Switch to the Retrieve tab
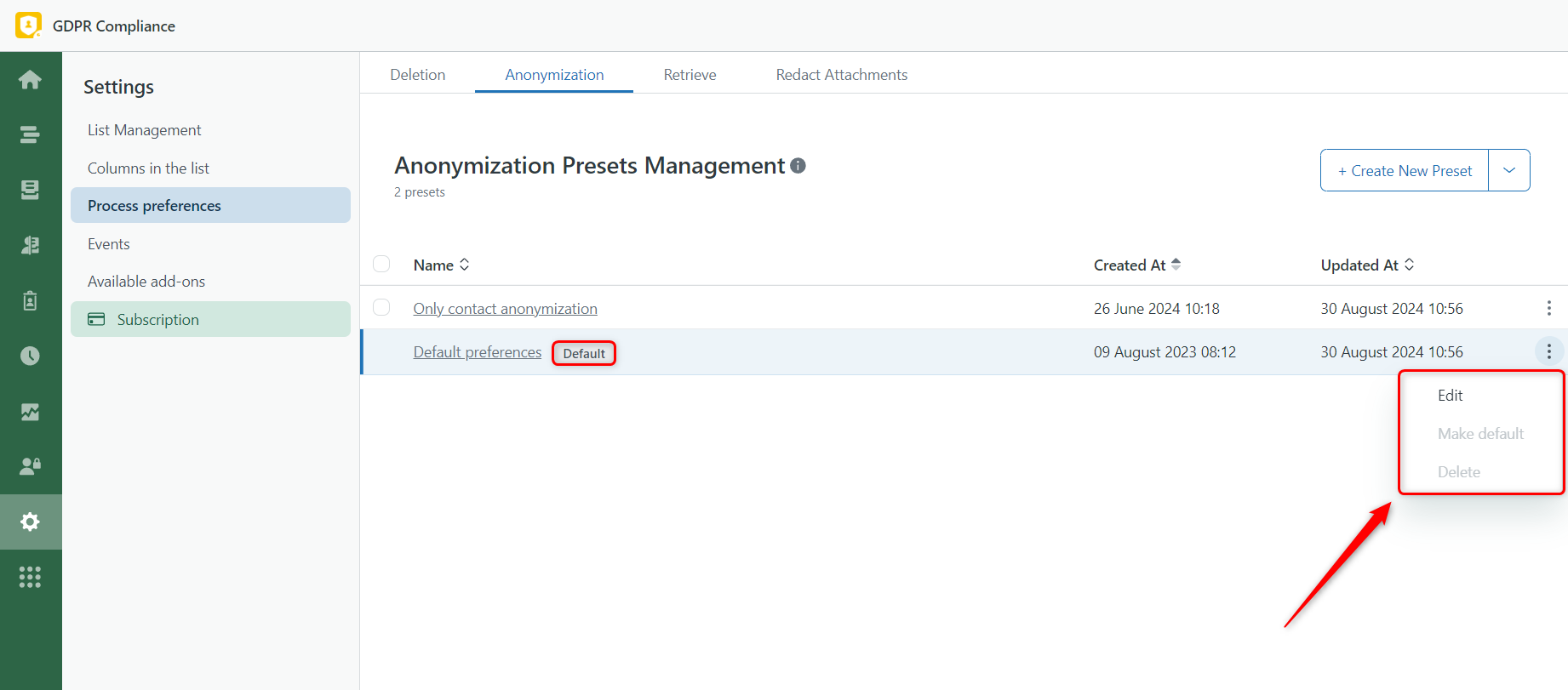Viewport: 1568px width, 690px height. pos(690,75)
